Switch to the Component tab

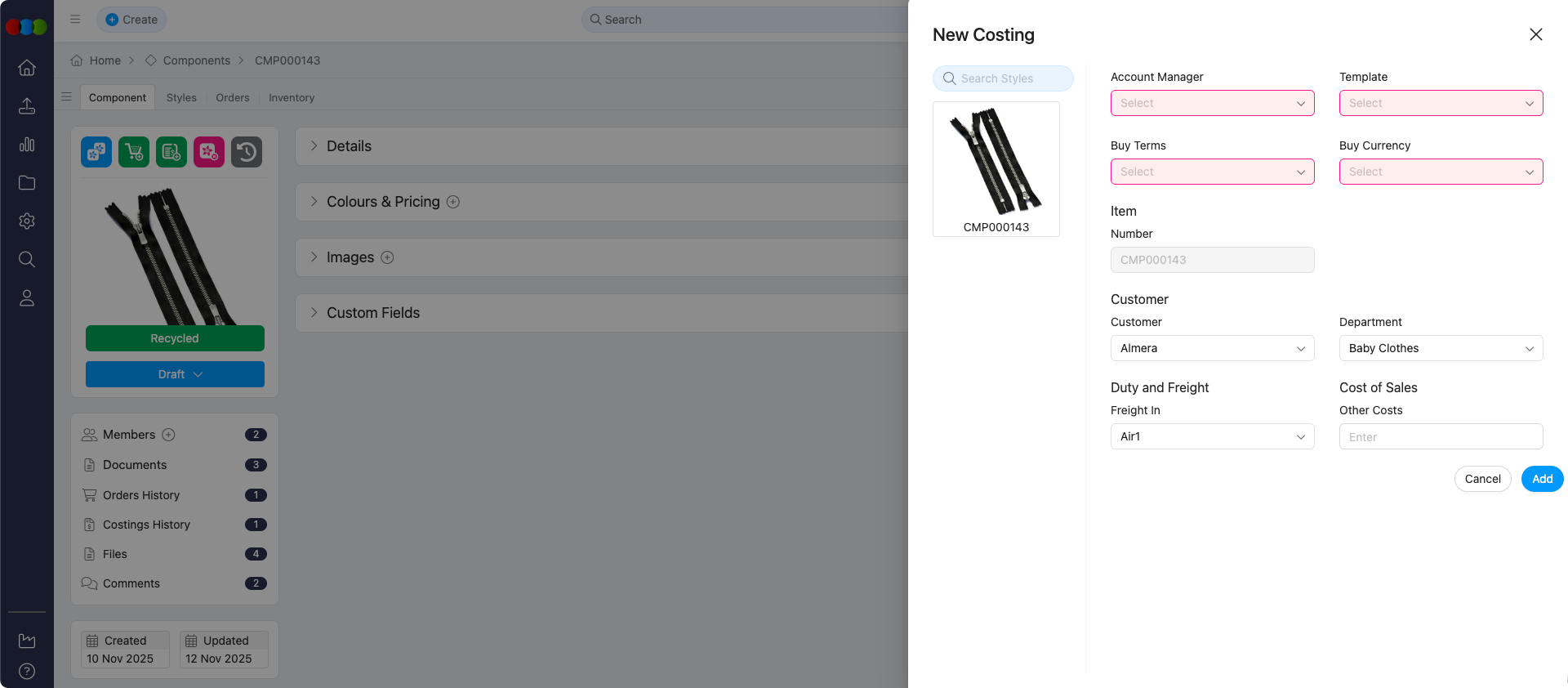[x=118, y=97]
